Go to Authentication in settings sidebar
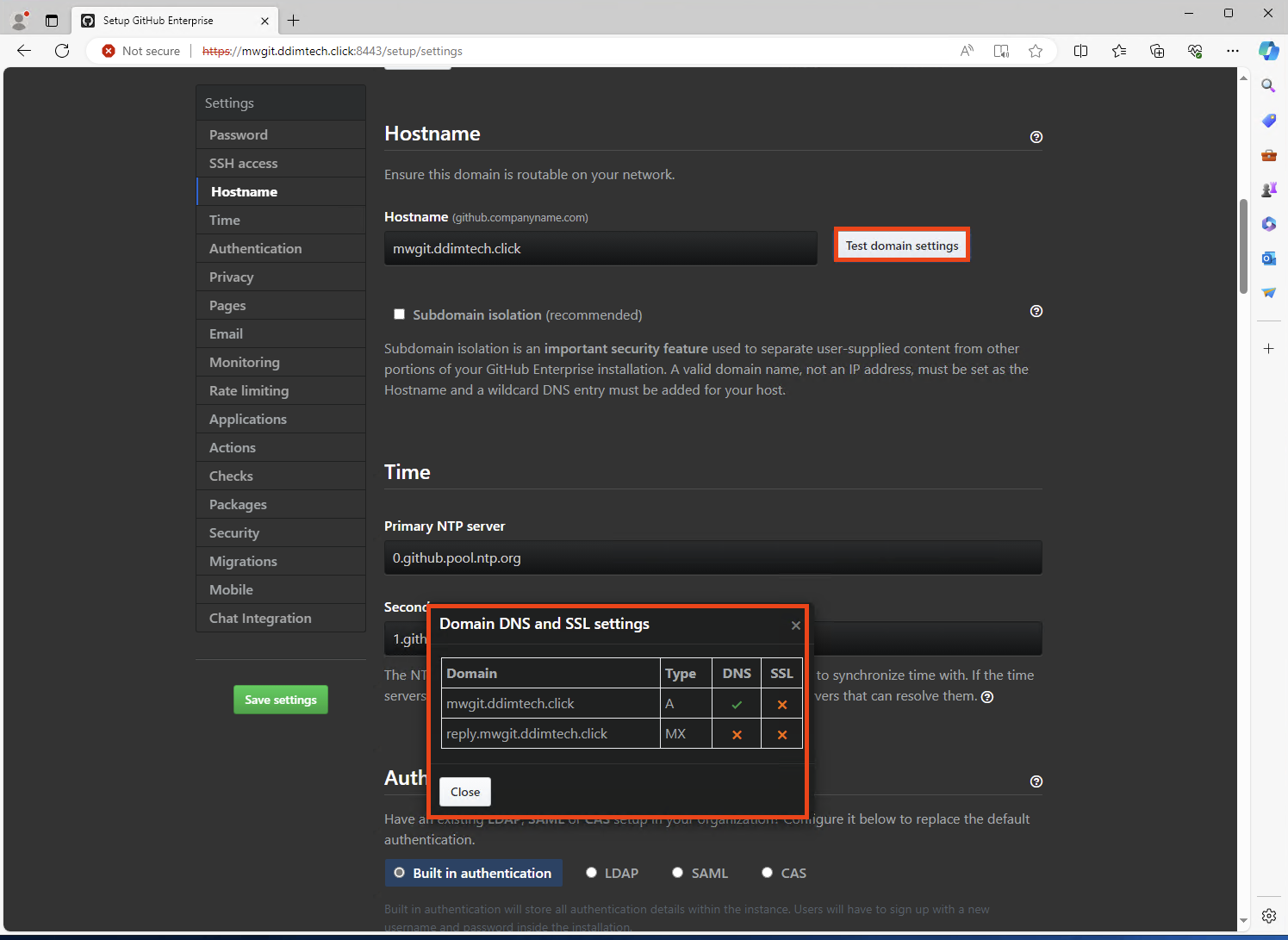This screenshot has width=1288, height=940. (x=281, y=248)
